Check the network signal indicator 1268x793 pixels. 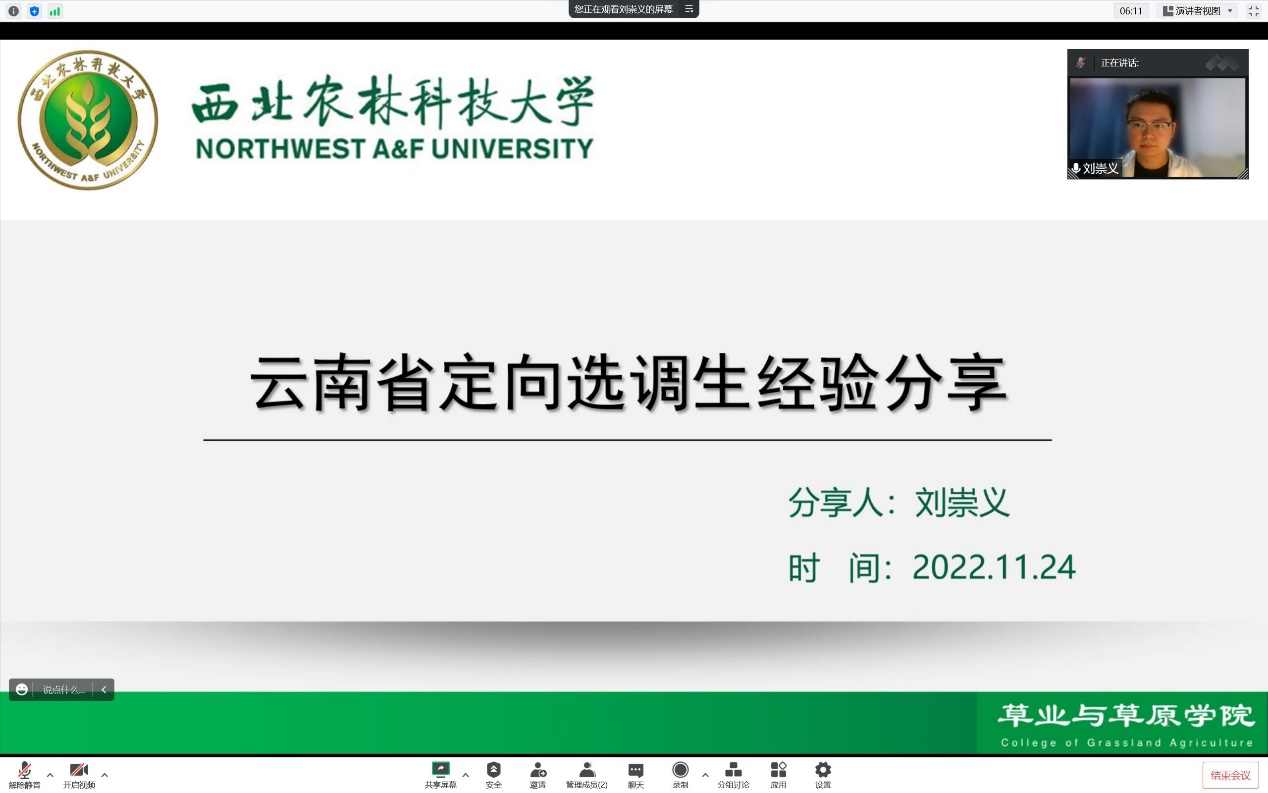[x=55, y=11]
